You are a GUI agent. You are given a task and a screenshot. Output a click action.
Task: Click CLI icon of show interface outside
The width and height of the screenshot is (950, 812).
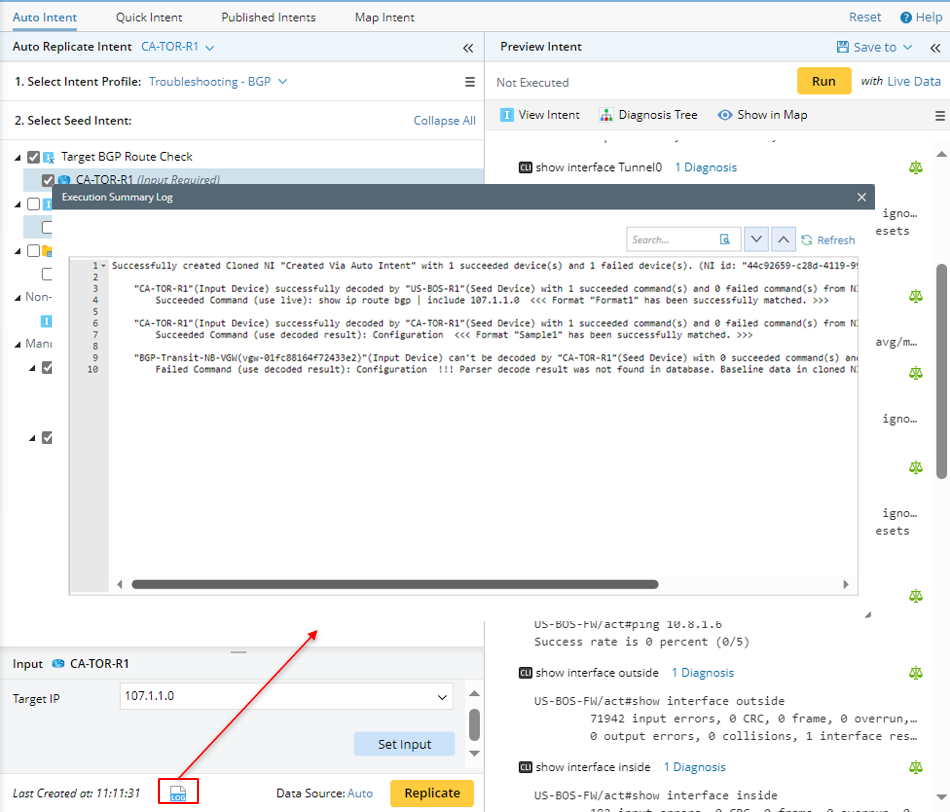[525, 673]
